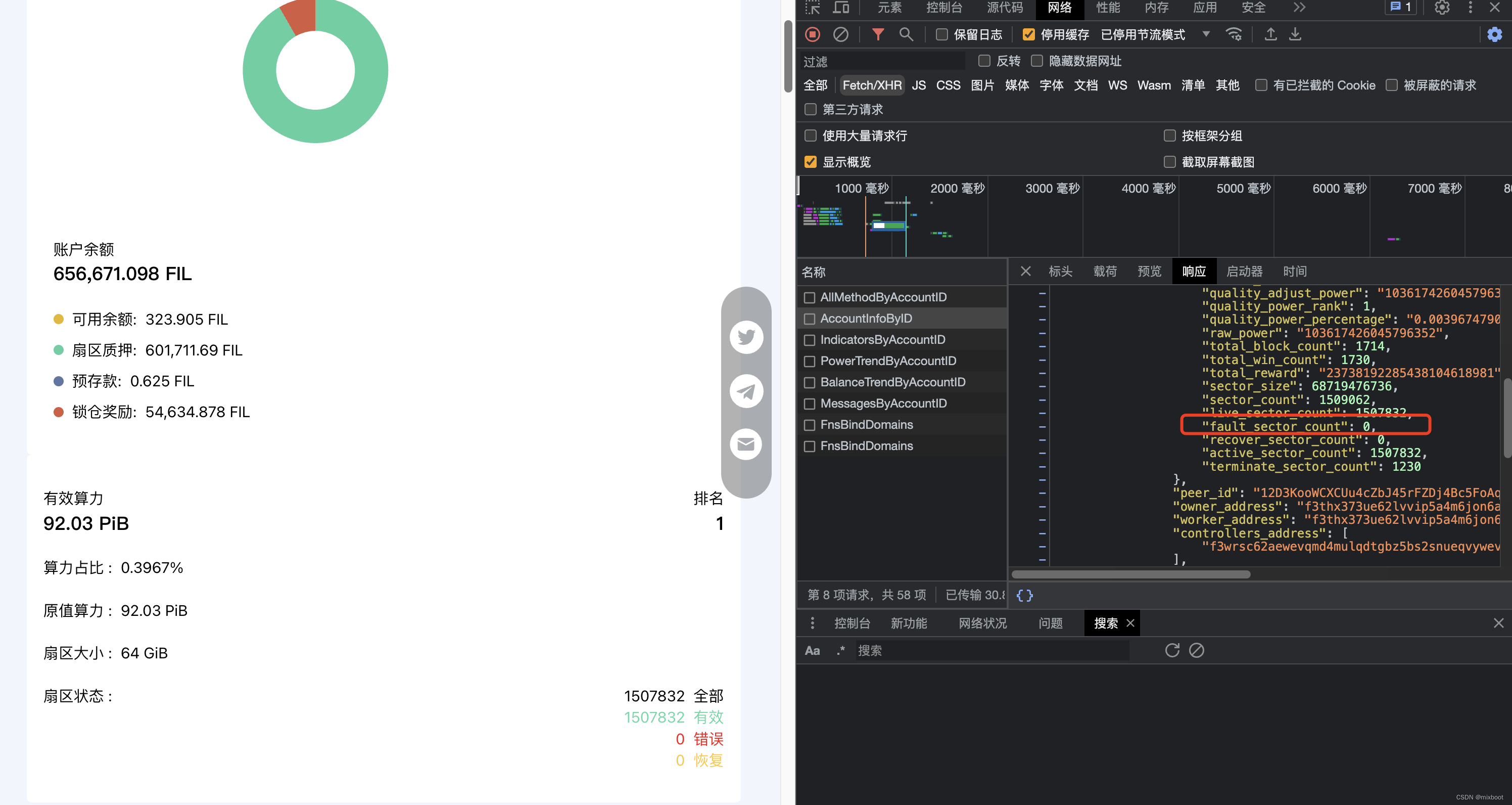Open DevTools three-dot customize menu
The width and height of the screenshot is (1512, 805).
pyautogui.click(x=1471, y=7)
